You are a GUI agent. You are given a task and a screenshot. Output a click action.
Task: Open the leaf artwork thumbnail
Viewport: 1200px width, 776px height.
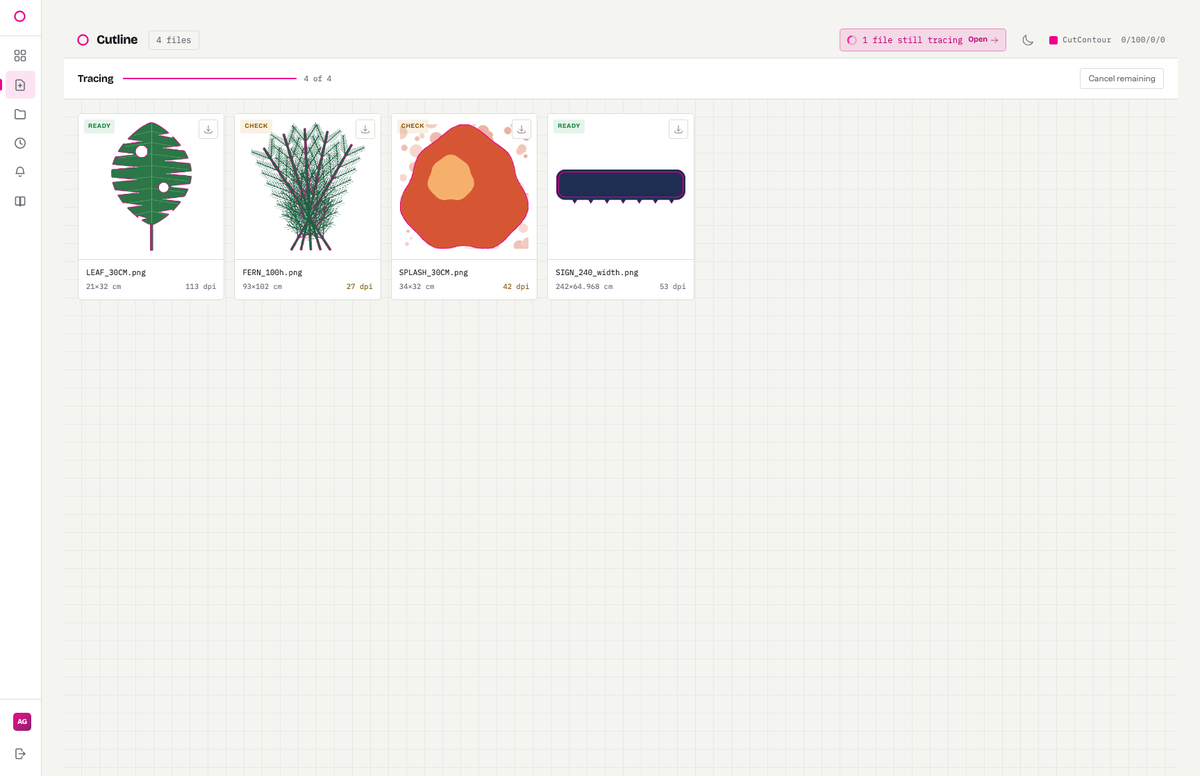coord(151,187)
